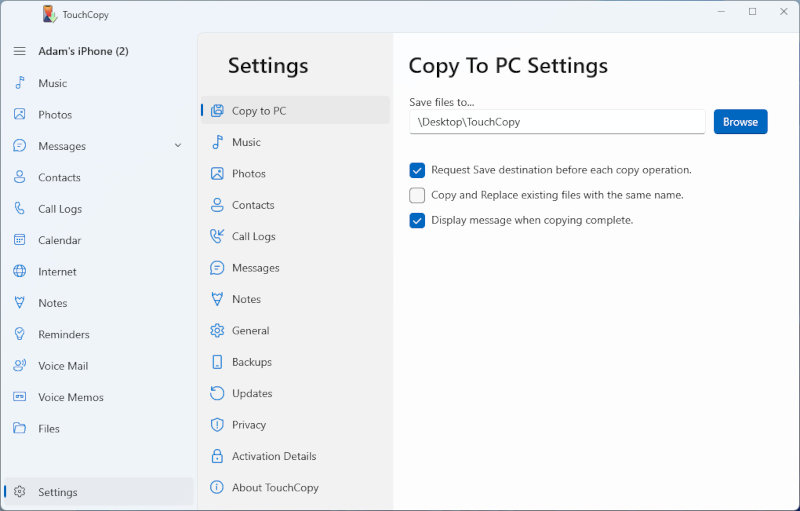The width and height of the screenshot is (800, 511).
Task: Click the Music note icon in left sidebar
Action: click(x=19, y=83)
